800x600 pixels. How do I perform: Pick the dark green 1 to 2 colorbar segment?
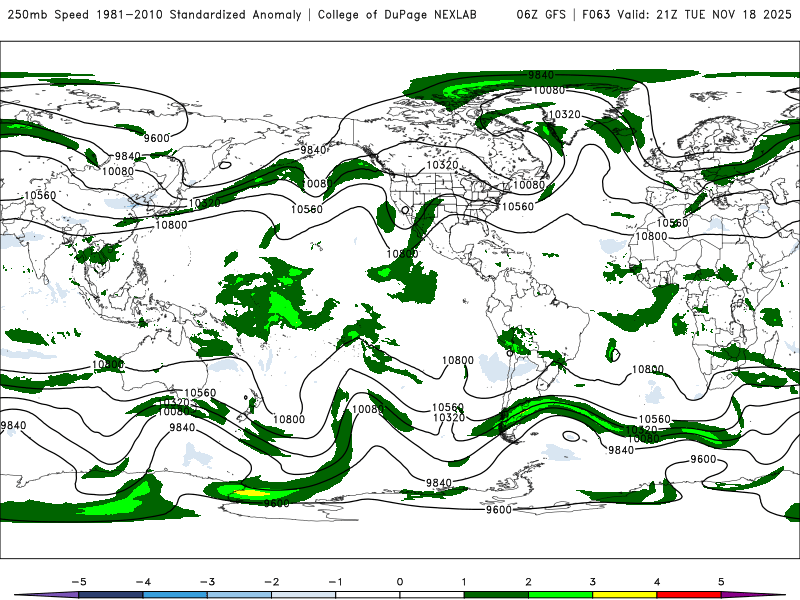click(x=496, y=595)
